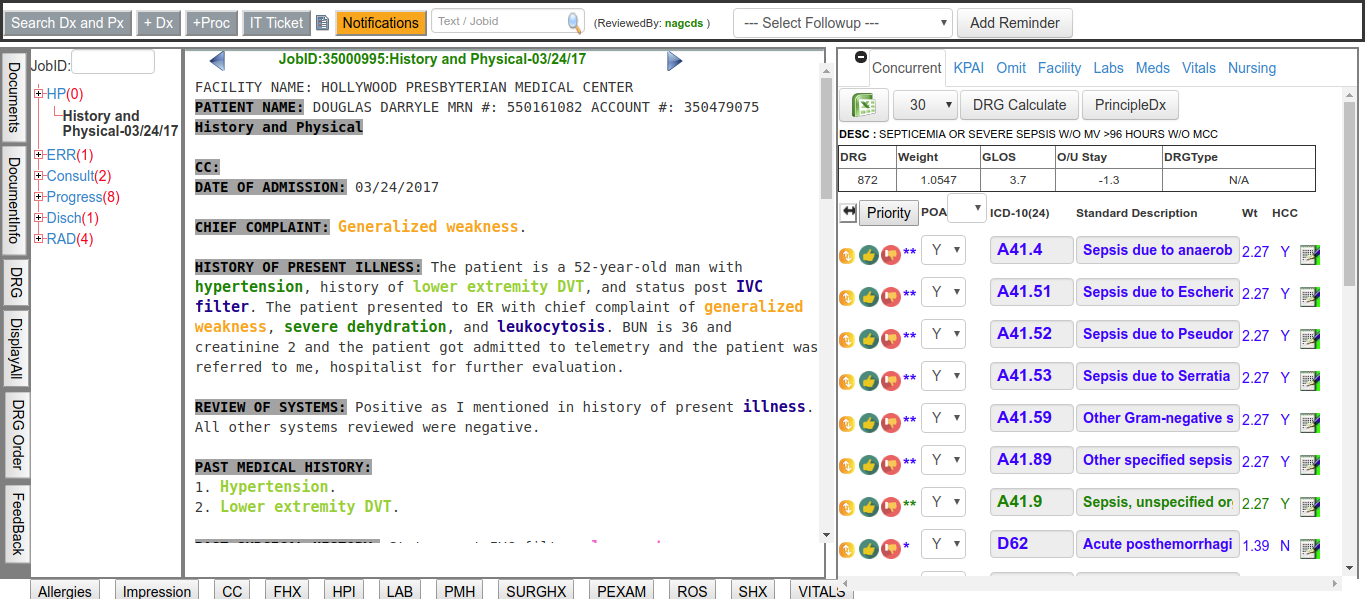Click the Add Reminder button
This screenshot has height=599, width=1365.
coord(1015,22)
